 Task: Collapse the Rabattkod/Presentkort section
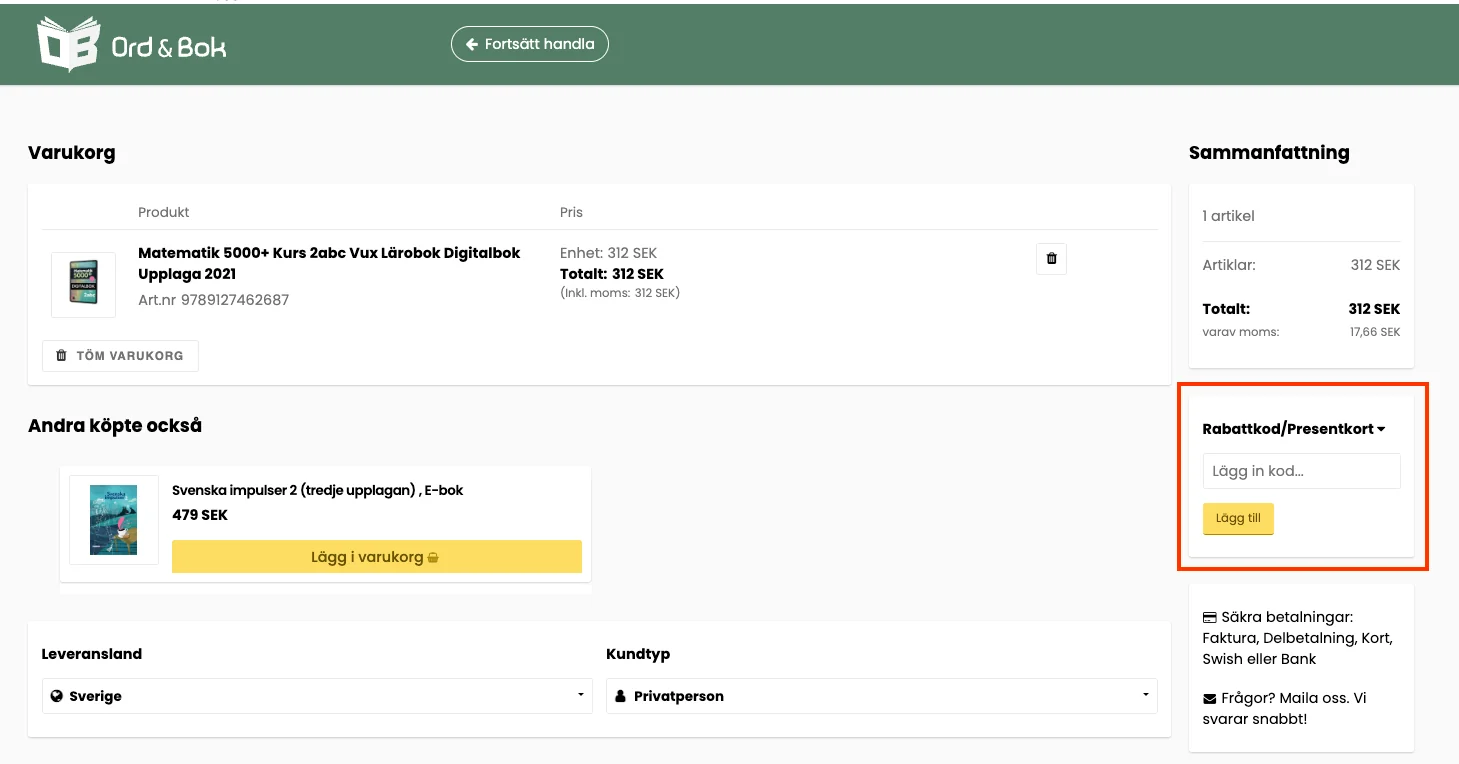click(1294, 429)
